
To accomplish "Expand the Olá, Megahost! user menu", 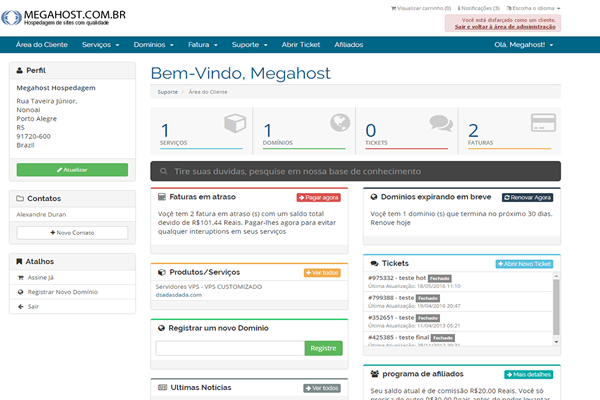I will (523, 45).
